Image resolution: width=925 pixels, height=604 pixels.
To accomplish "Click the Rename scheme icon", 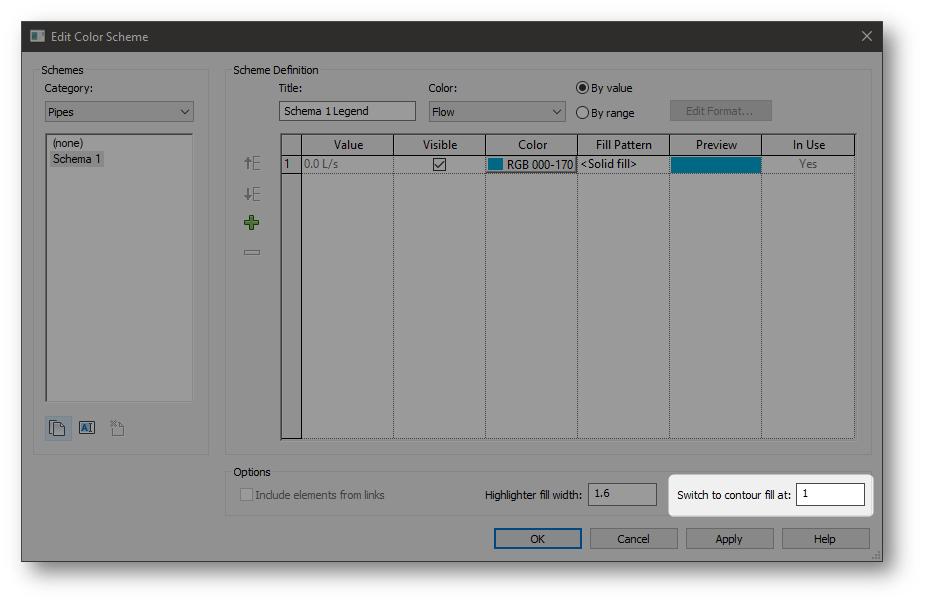I will (x=87, y=428).
